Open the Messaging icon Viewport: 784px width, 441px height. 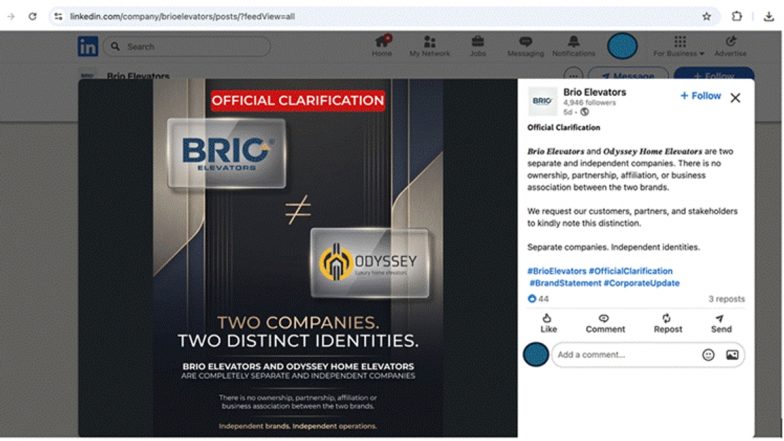(x=525, y=46)
